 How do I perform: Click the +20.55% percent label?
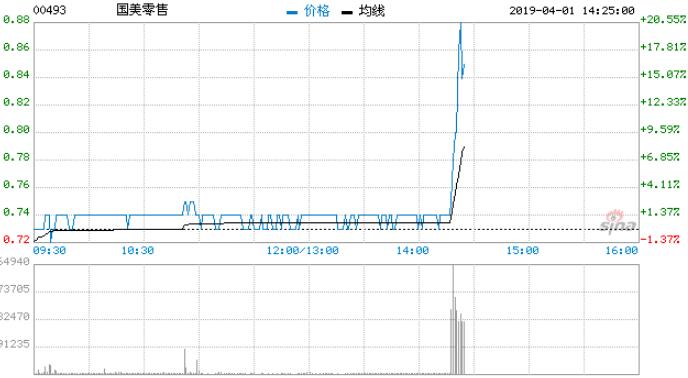(x=663, y=19)
